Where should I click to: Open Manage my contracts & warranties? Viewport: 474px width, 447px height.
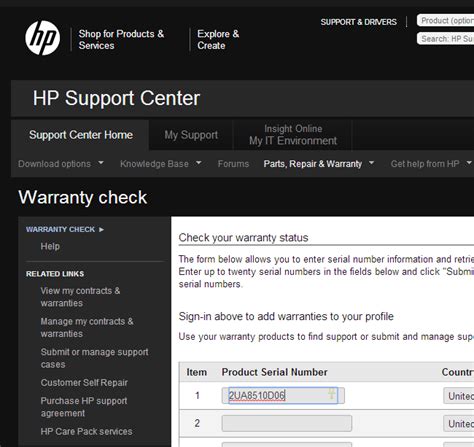coord(87,327)
